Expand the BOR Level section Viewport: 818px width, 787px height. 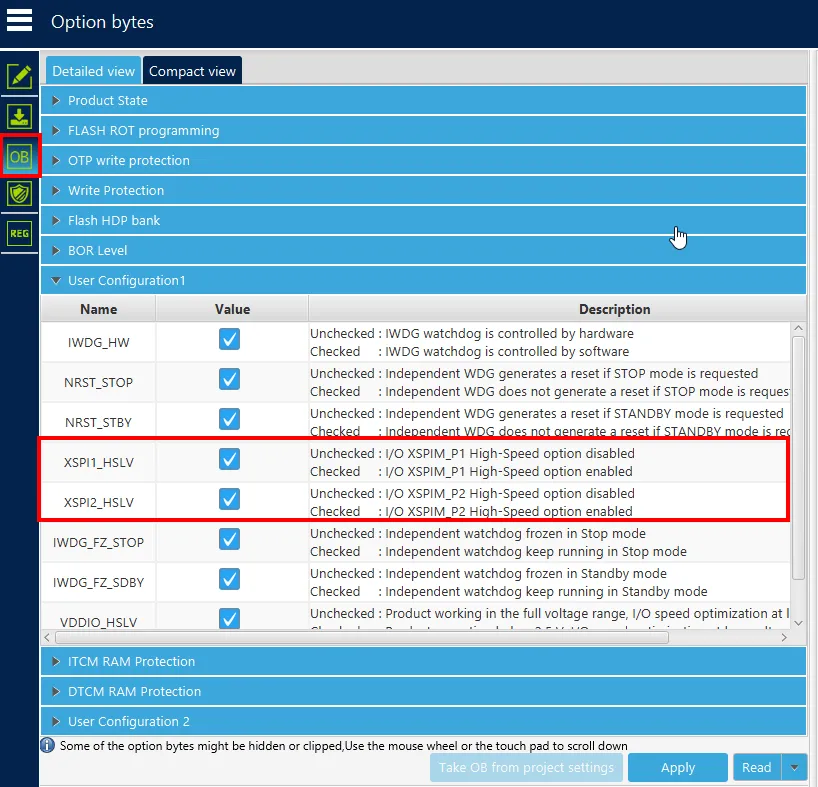423,250
